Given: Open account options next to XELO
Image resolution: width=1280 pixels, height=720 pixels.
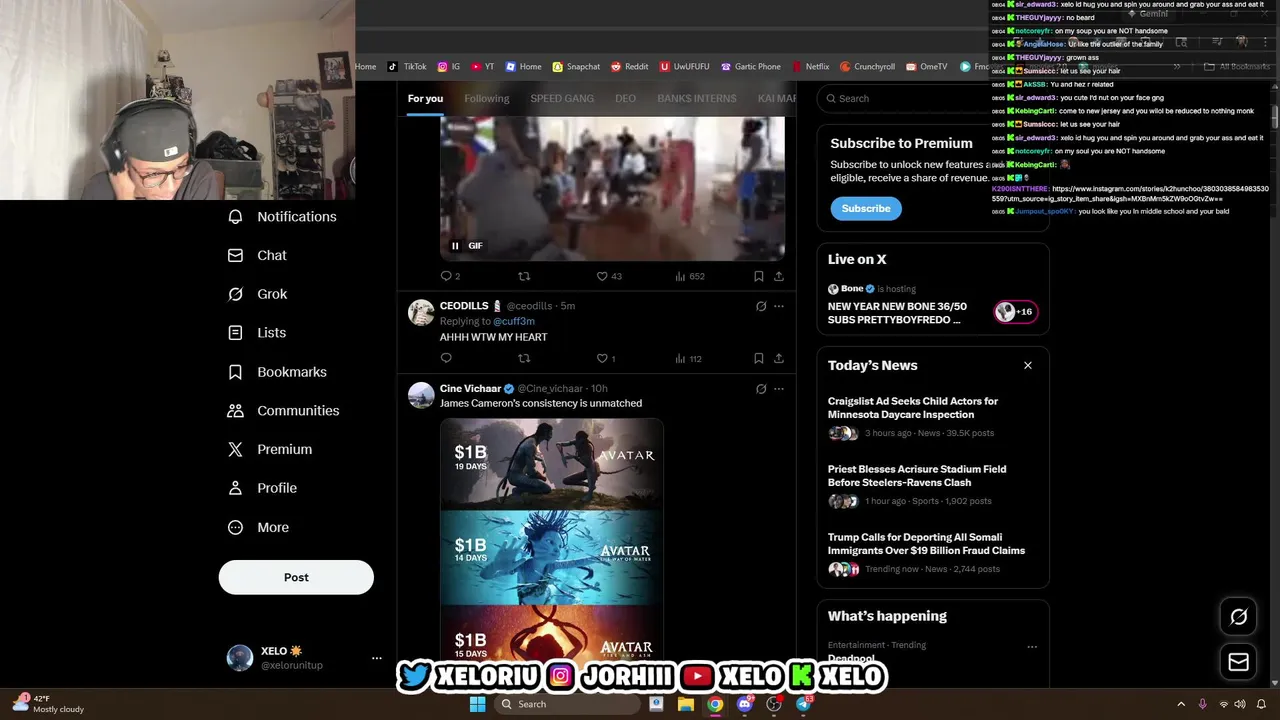Looking at the screenshot, I should click(x=377, y=658).
